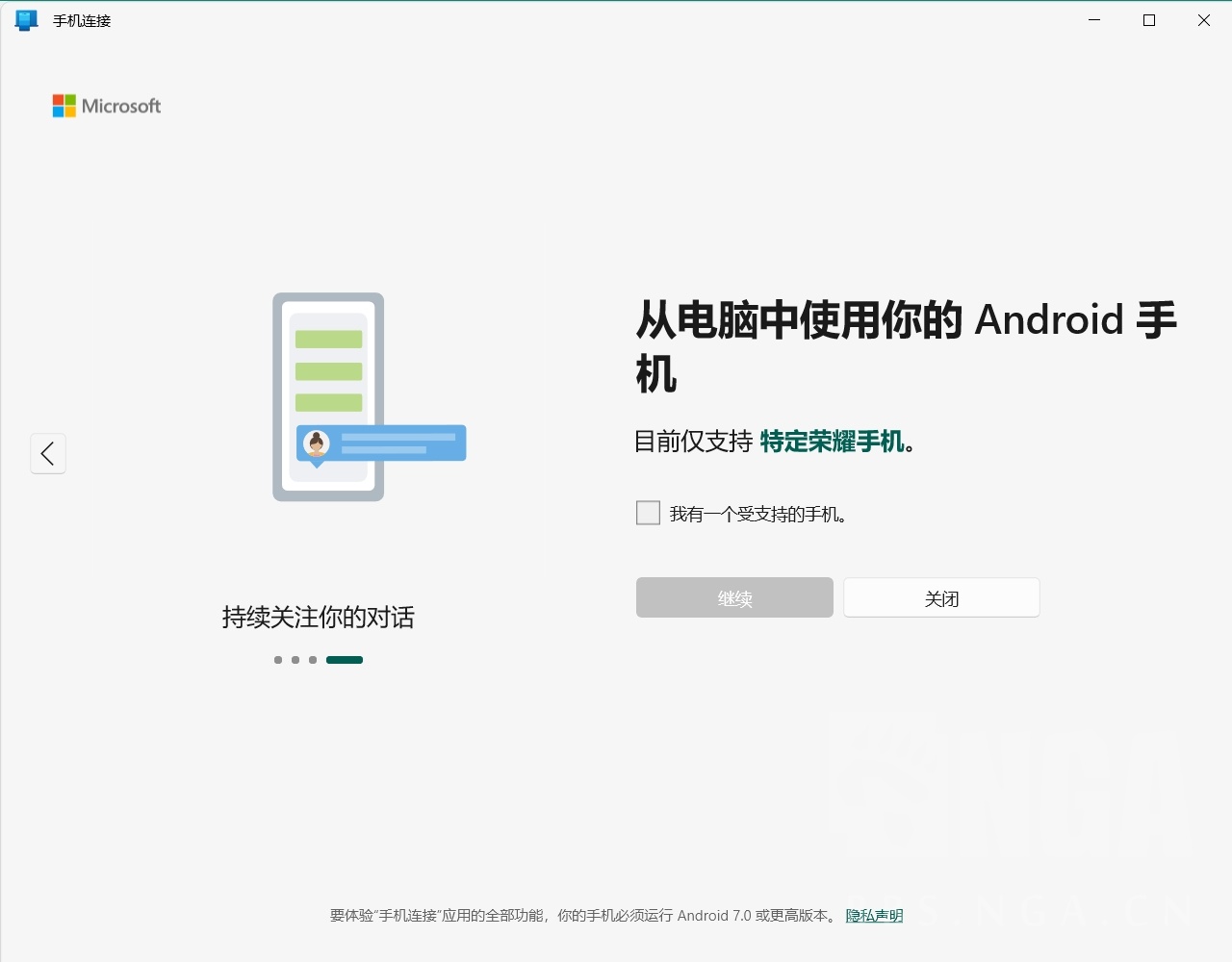The width and height of the screenshot is (1232, 962).
Task: Click the minimize window icon
Action: pyautogui.click(x=1093, y=19)
